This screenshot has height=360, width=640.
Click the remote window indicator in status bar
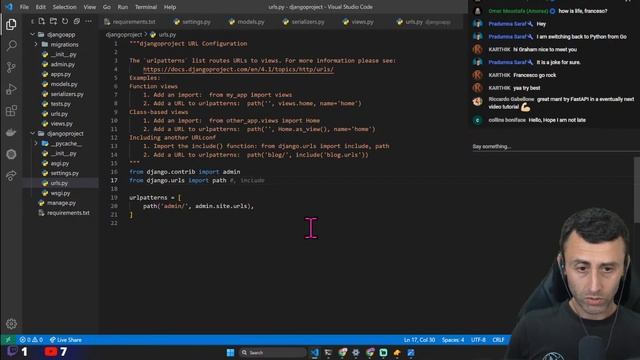pyautogui.click(x=8, y=340)
